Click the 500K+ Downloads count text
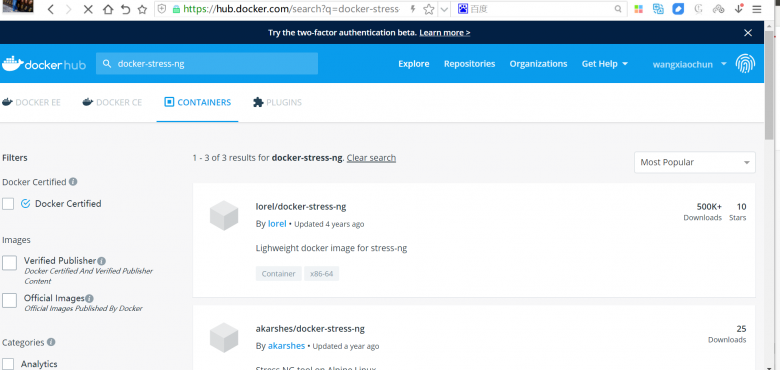 click(702, 212)
